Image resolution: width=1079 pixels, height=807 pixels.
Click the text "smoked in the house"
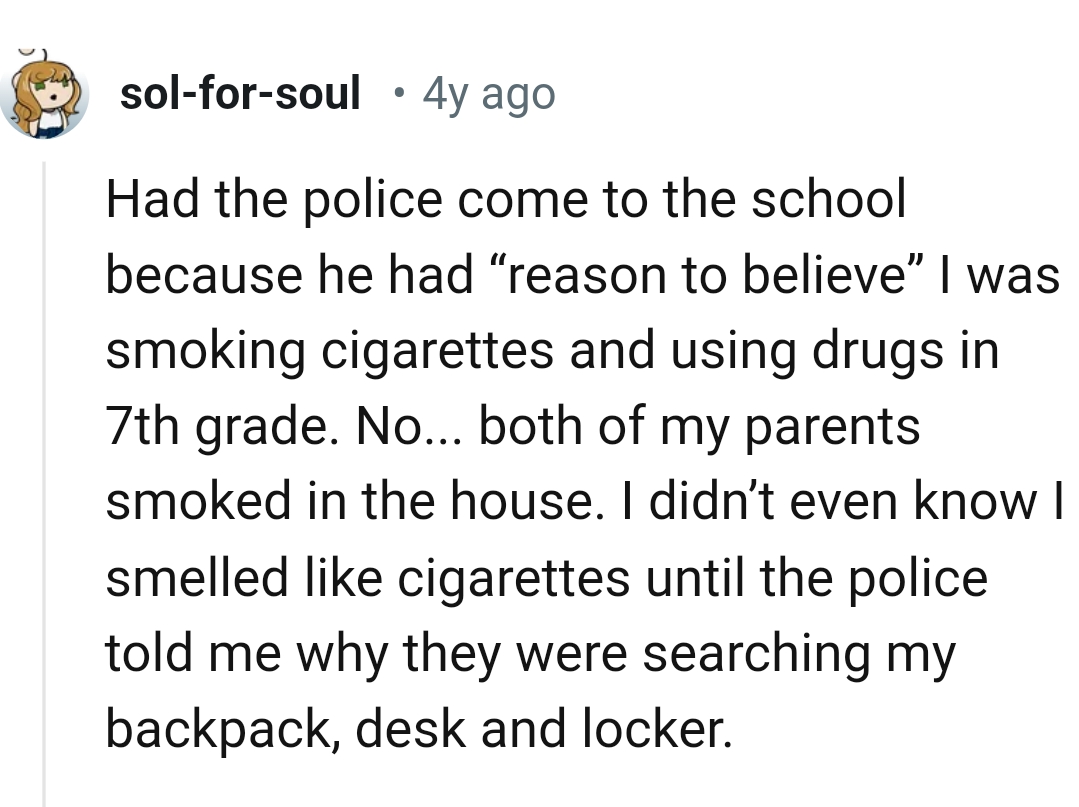click(356, 501)
